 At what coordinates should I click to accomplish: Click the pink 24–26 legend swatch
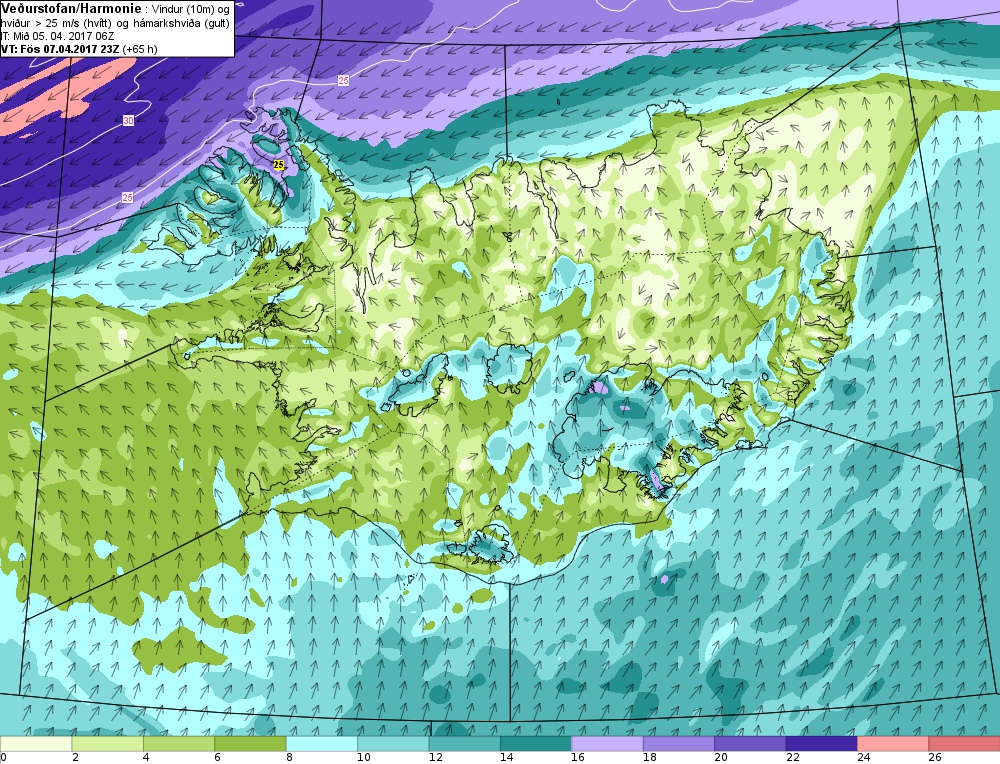pos(893,744)
